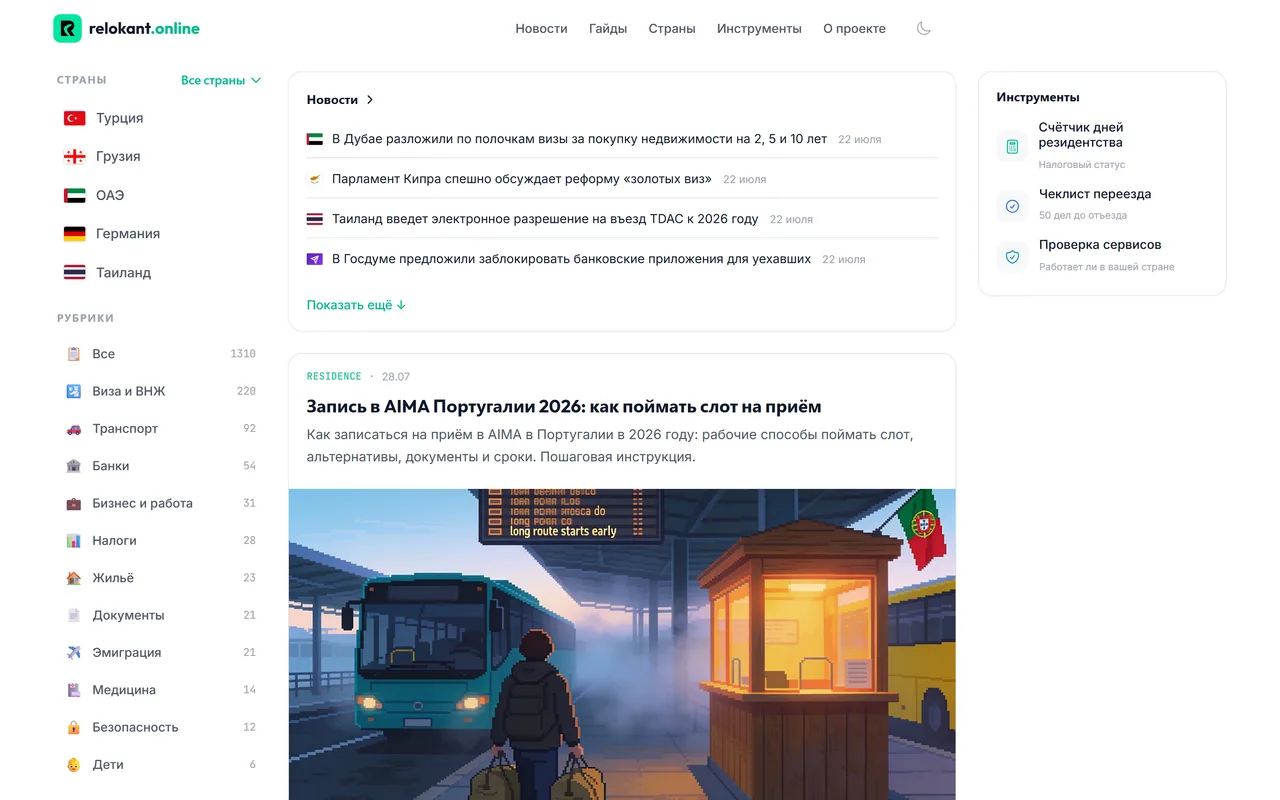Click the Жильё house icon

pos(74,578)
